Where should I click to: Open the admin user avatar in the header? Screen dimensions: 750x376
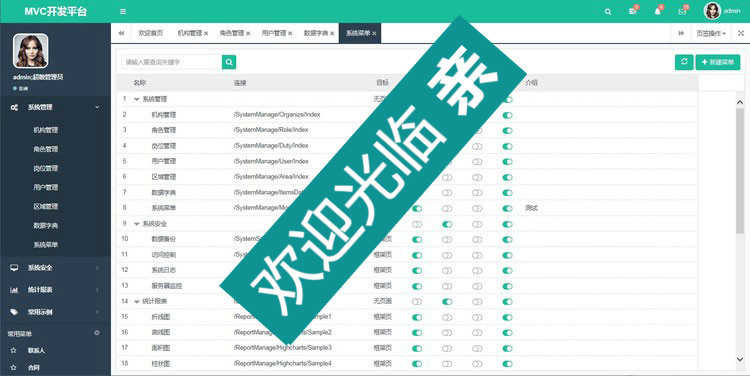click(712, 11)
